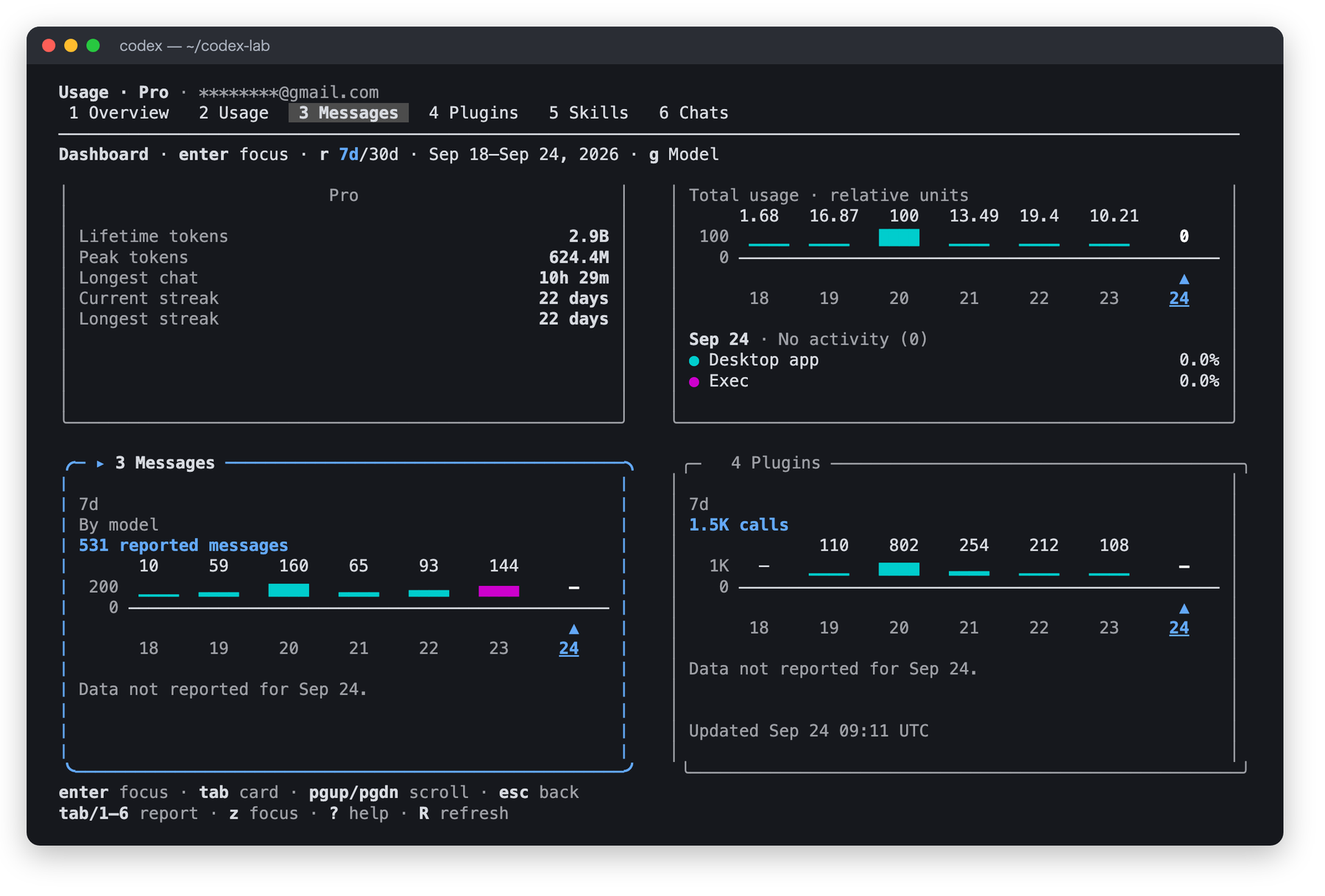Select the 7d range option
Screen dimensions: 1325x896
coord(348,155)
